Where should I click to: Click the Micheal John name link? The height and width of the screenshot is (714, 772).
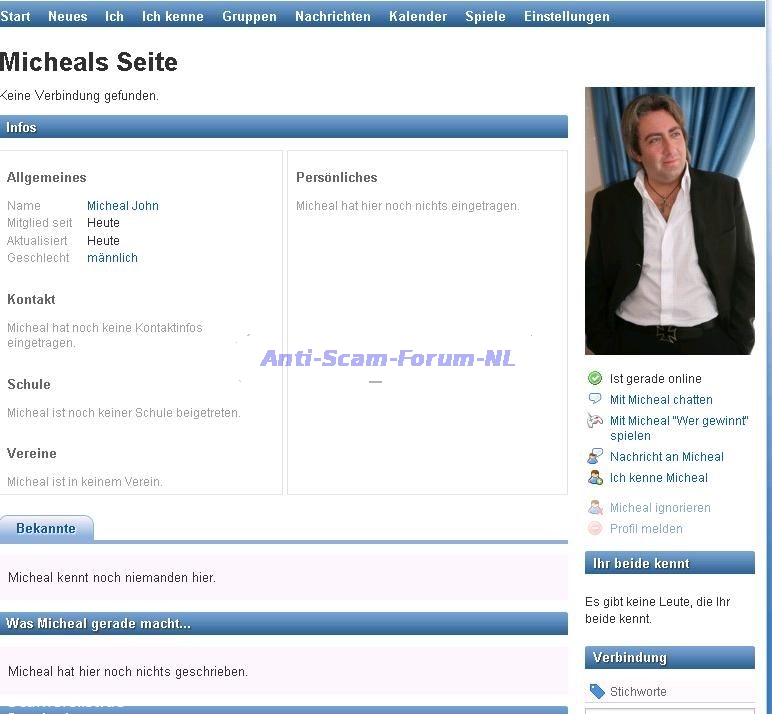pos(123,205)
